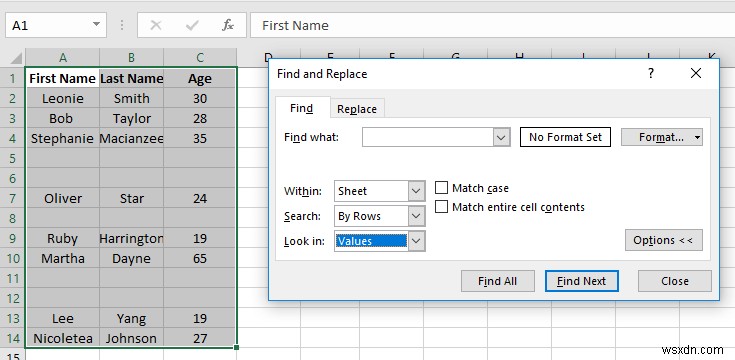Screen dimensions: 735x360
Task: Select the Last Name header cell
Action: (x=132, y=78)
